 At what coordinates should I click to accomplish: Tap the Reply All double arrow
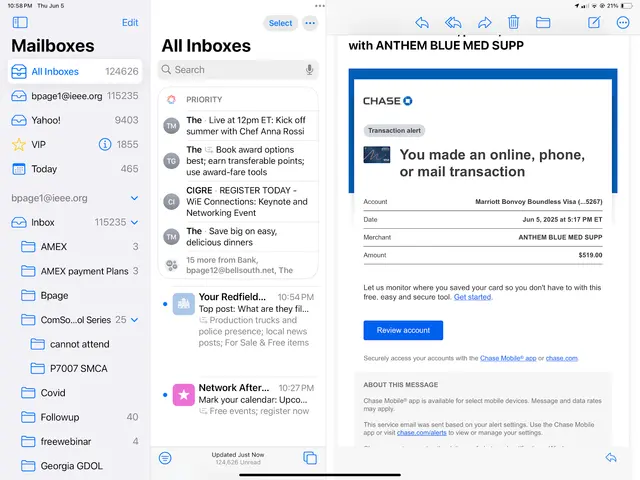click(x=453, y=22)
